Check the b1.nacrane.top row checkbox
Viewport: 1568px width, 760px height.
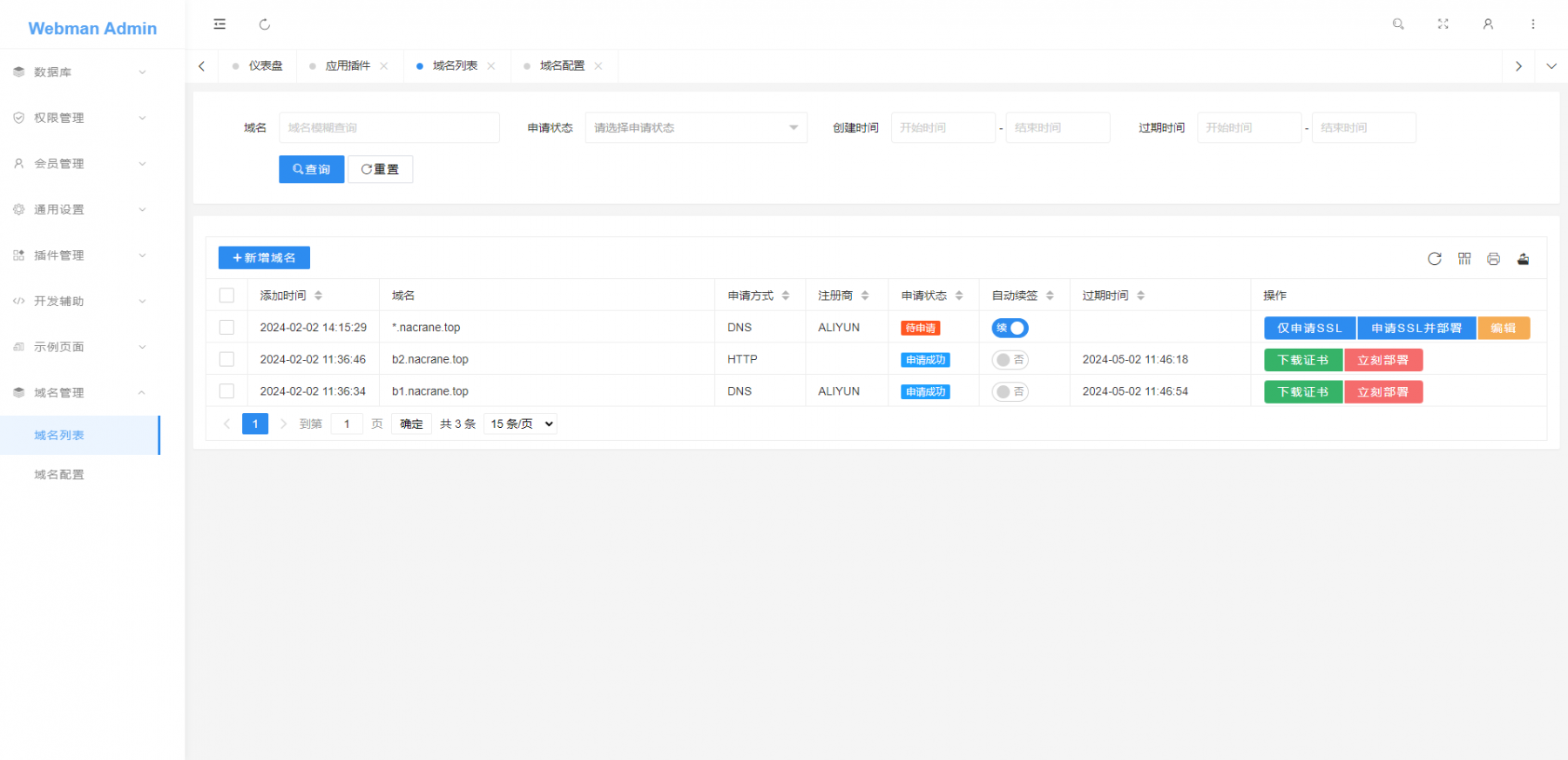226,391
